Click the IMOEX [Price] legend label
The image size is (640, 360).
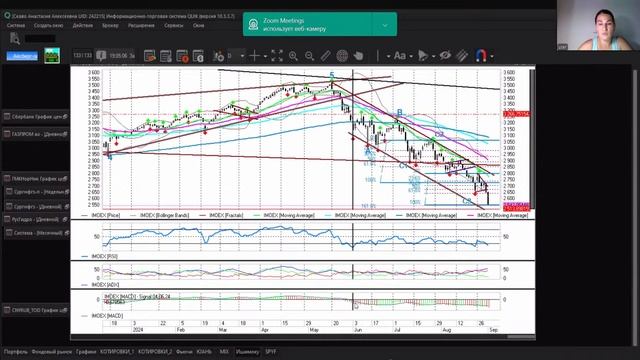pos(105,215)
